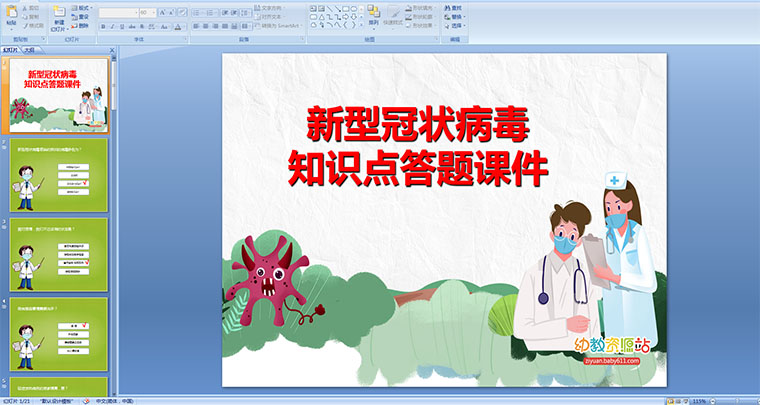Open slide Layout (版式) dropdown
The image size is (760, 405).
(81, 8)
